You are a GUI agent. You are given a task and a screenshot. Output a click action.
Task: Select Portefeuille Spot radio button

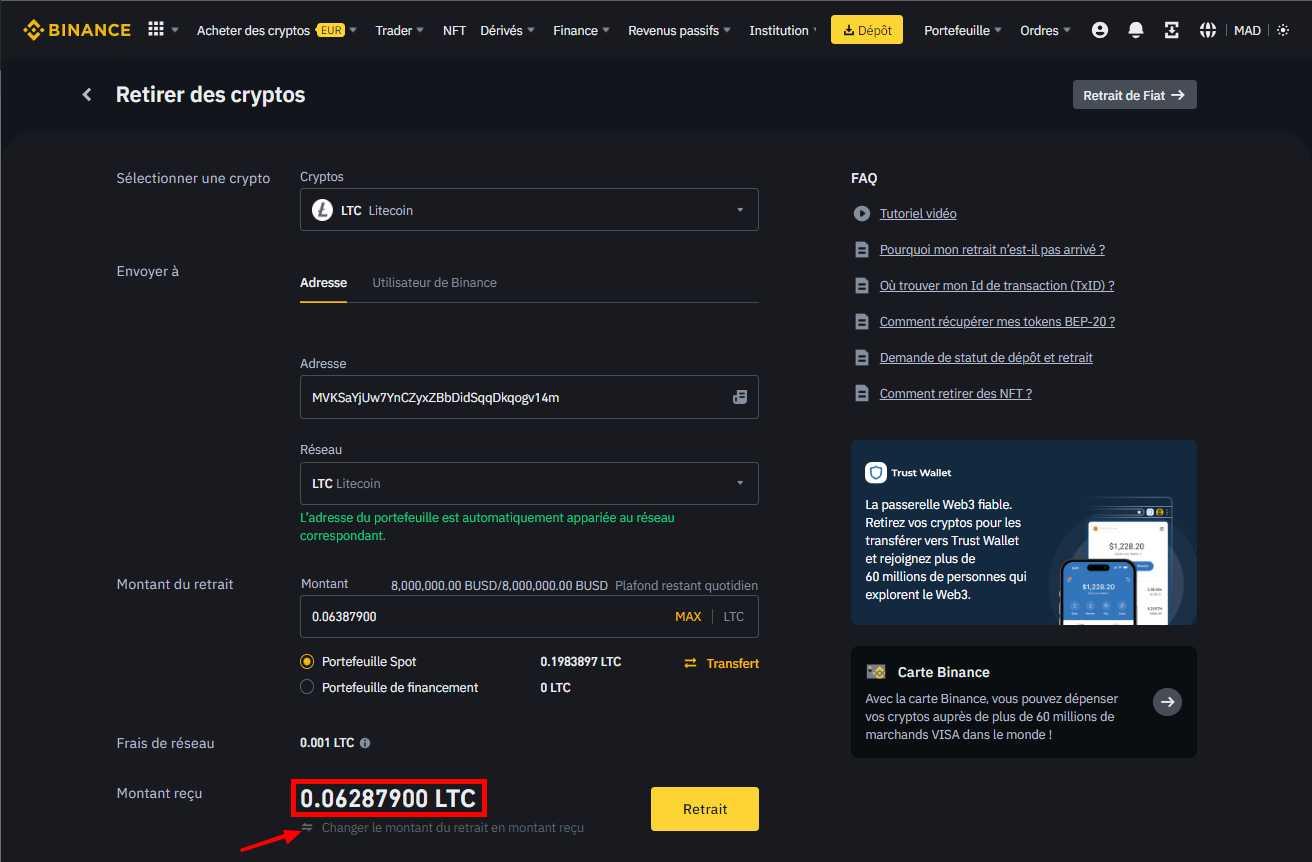coord(307,662)
